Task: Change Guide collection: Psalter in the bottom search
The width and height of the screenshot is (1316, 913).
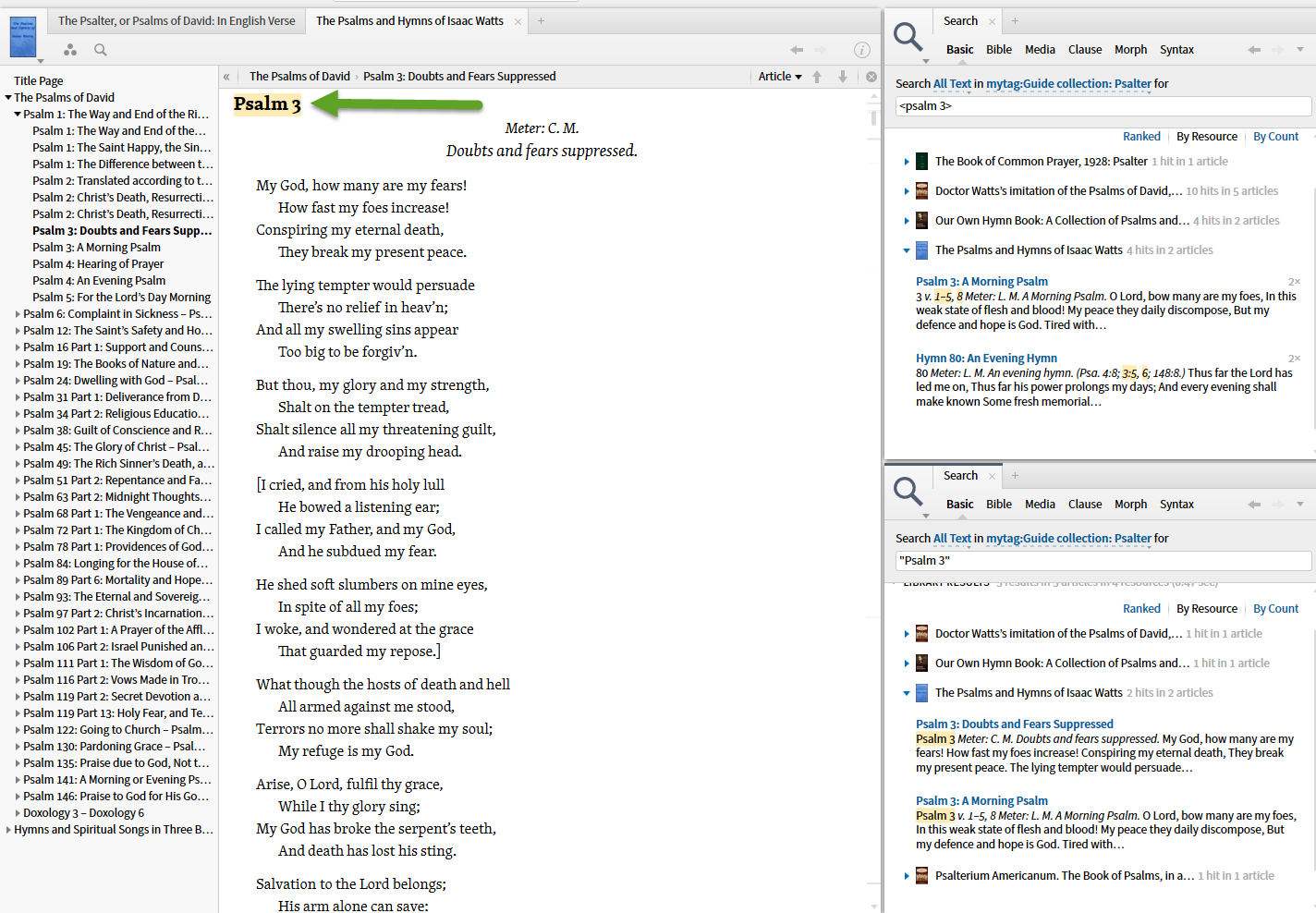Action: click(1068, 539)
